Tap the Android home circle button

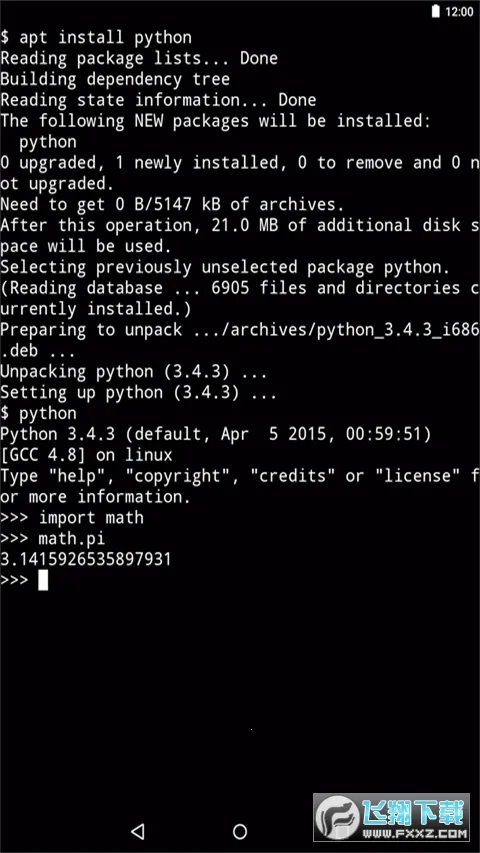point(240,831)
